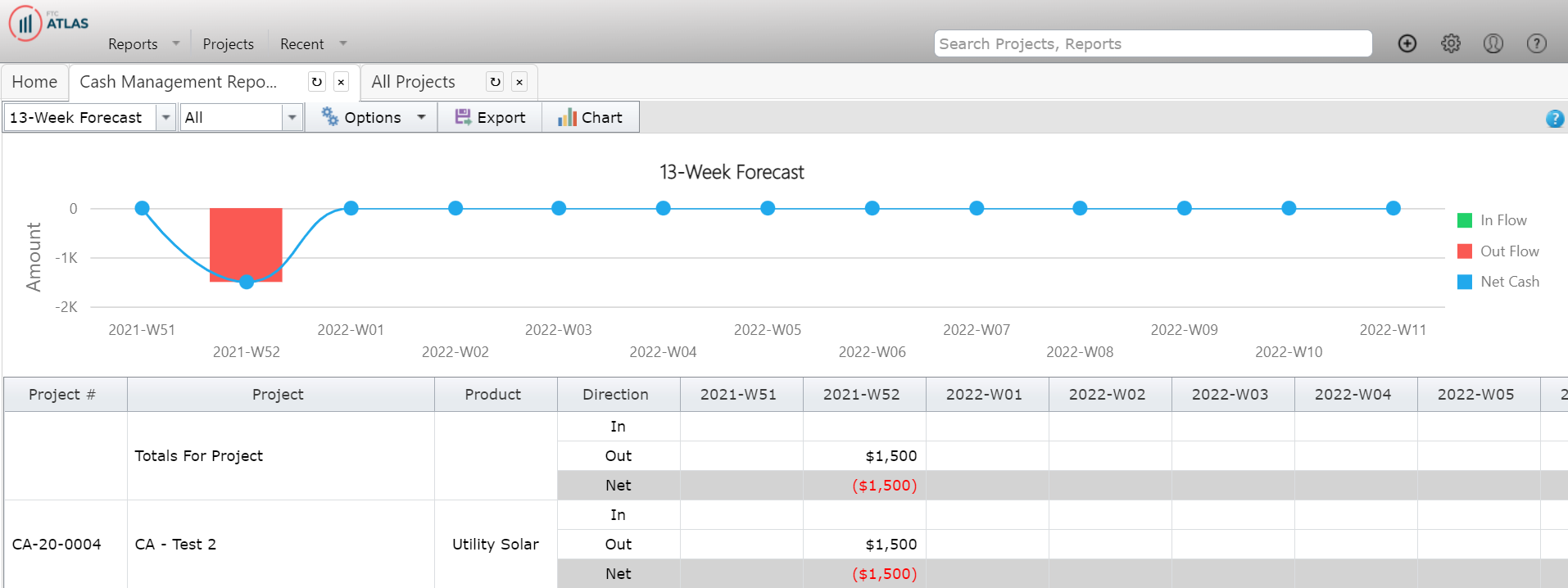1568x588 pixels.
Task: Click the Net Cash point at 2022-W06
Action: click(872, 208)
